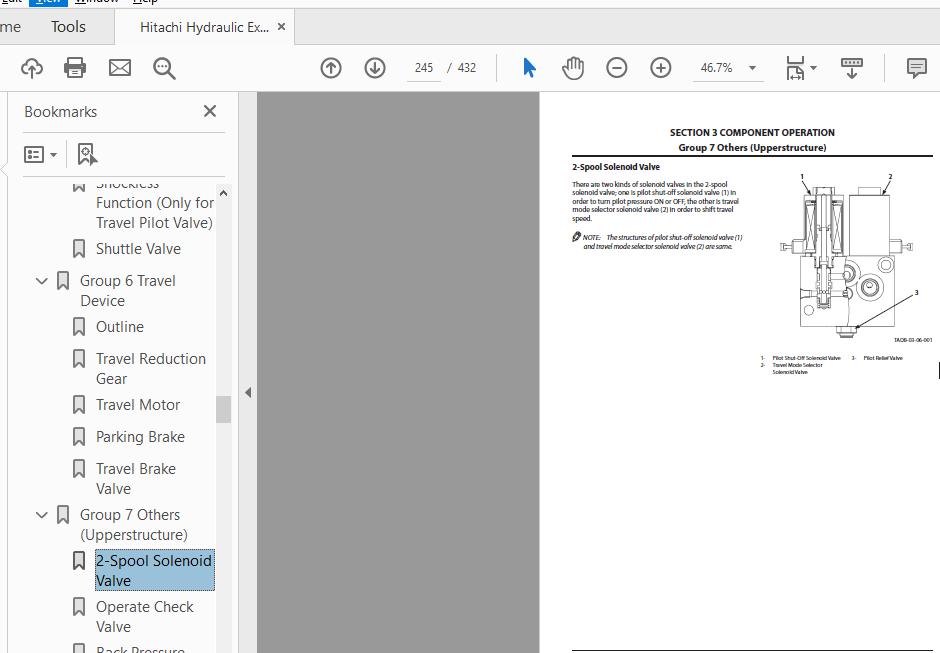Open Travel Motor bookmark
The width and height of the screenshot is (940, 653).
138,405
